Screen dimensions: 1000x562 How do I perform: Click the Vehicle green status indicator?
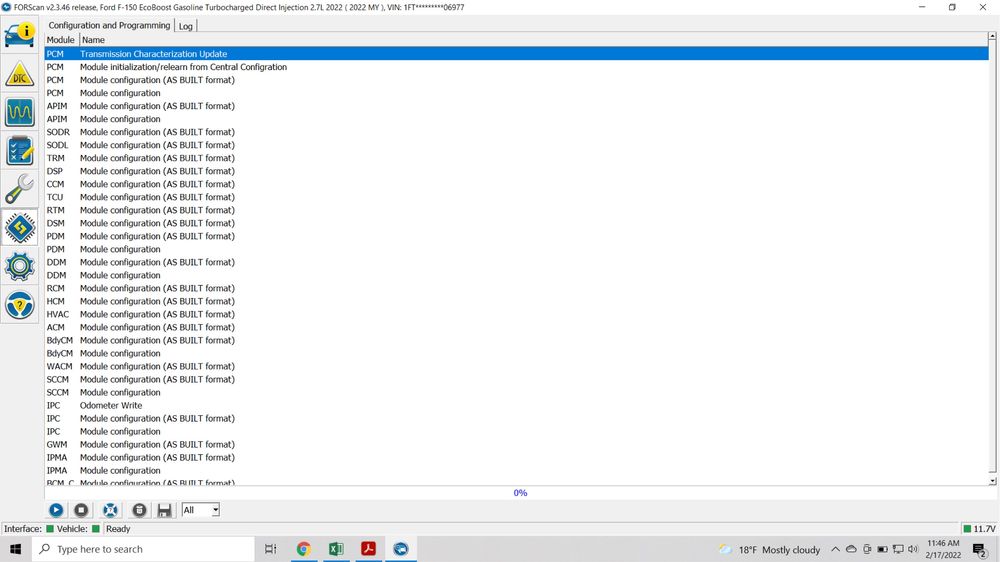(96, 529)
